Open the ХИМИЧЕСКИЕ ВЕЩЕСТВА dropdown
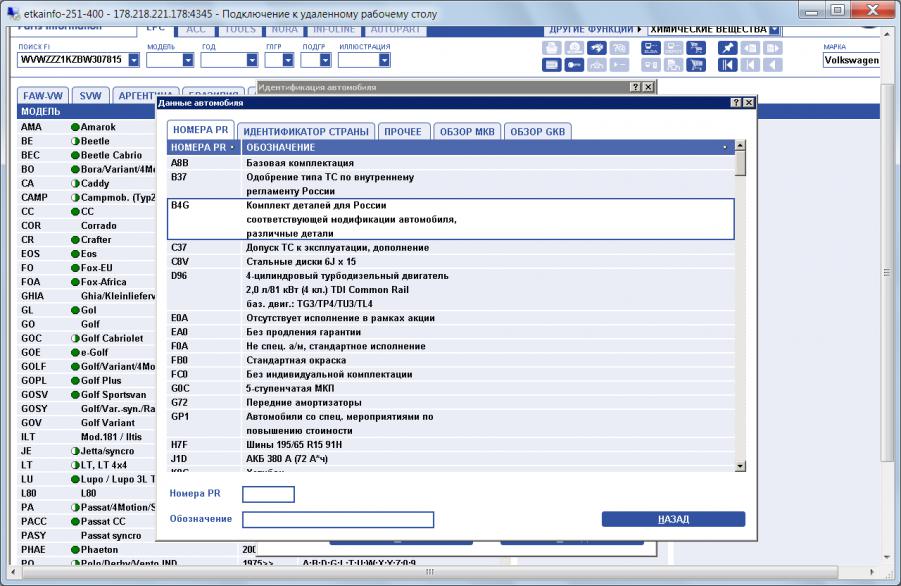This screenshot has height=586, width=901. 775,29
